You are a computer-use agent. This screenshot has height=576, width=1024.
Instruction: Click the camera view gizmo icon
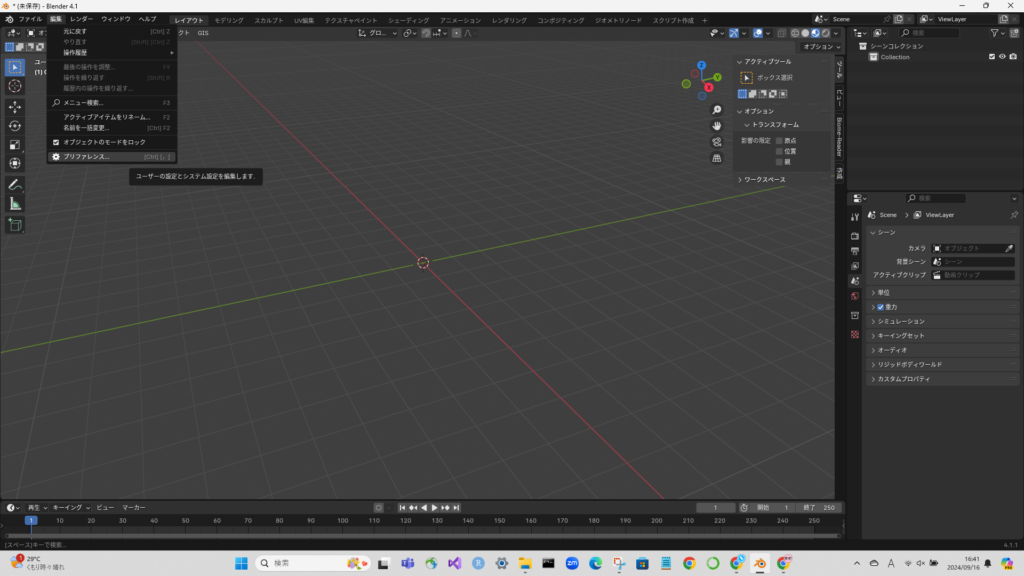coord(717,142)
